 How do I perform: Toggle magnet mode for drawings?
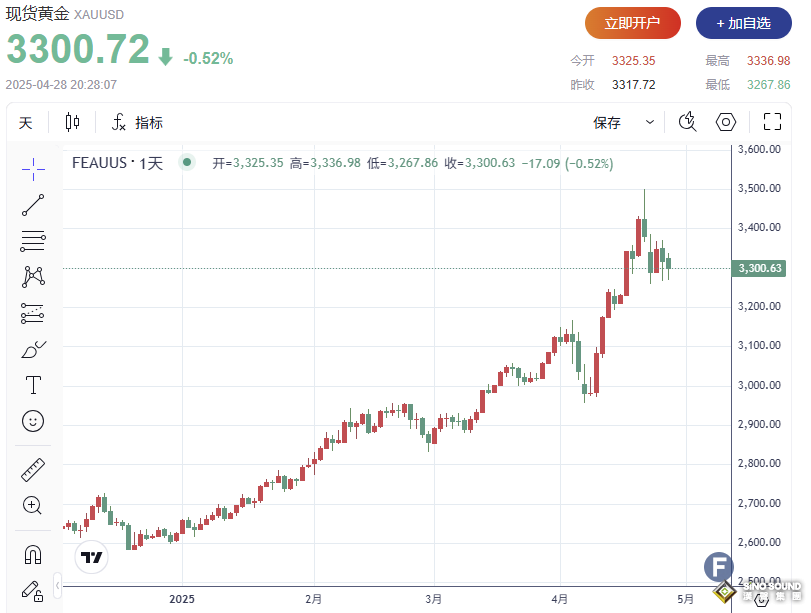coord(33,555)
